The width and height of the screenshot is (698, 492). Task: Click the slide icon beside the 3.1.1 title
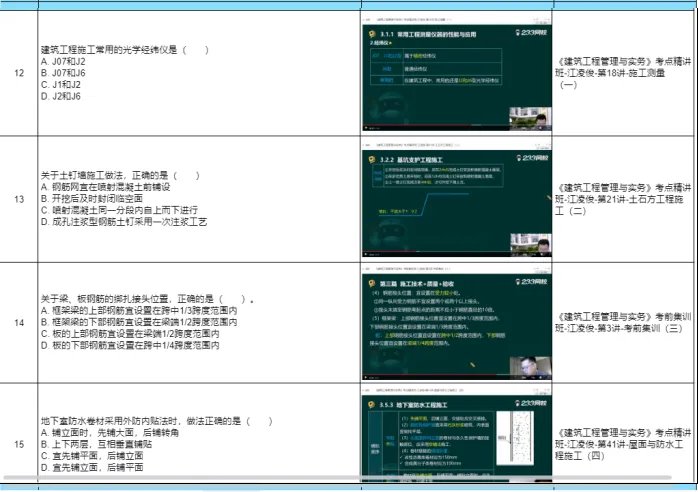coord(372,33)
